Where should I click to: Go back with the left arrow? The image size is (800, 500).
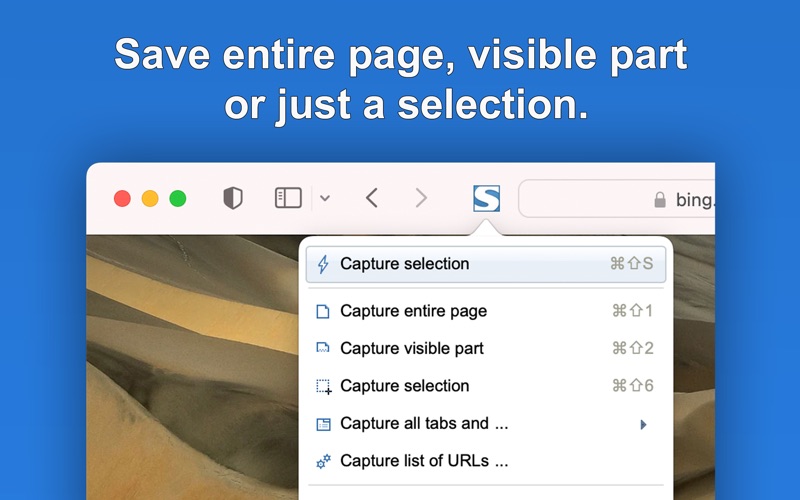click(372, 198)
